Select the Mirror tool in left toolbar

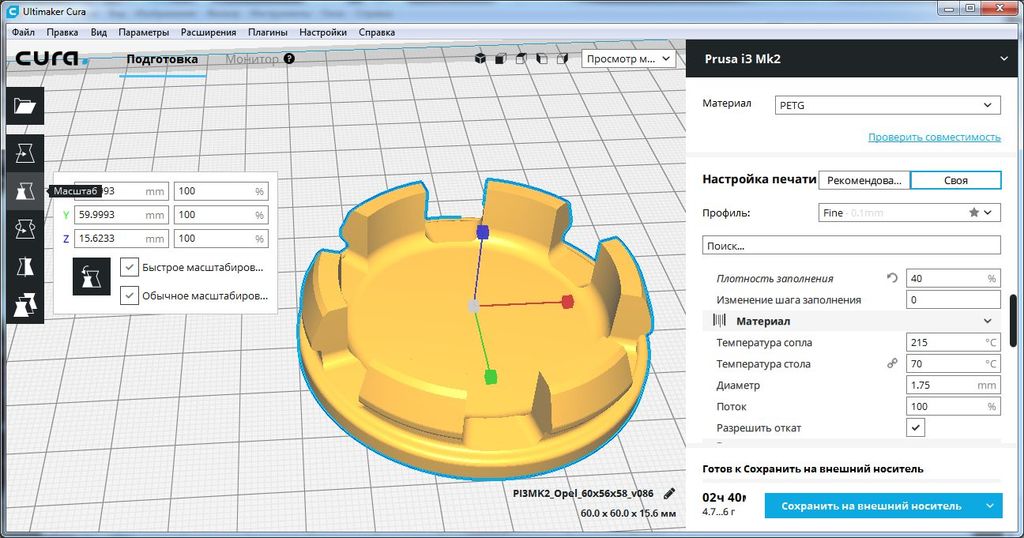click(25, 267)
